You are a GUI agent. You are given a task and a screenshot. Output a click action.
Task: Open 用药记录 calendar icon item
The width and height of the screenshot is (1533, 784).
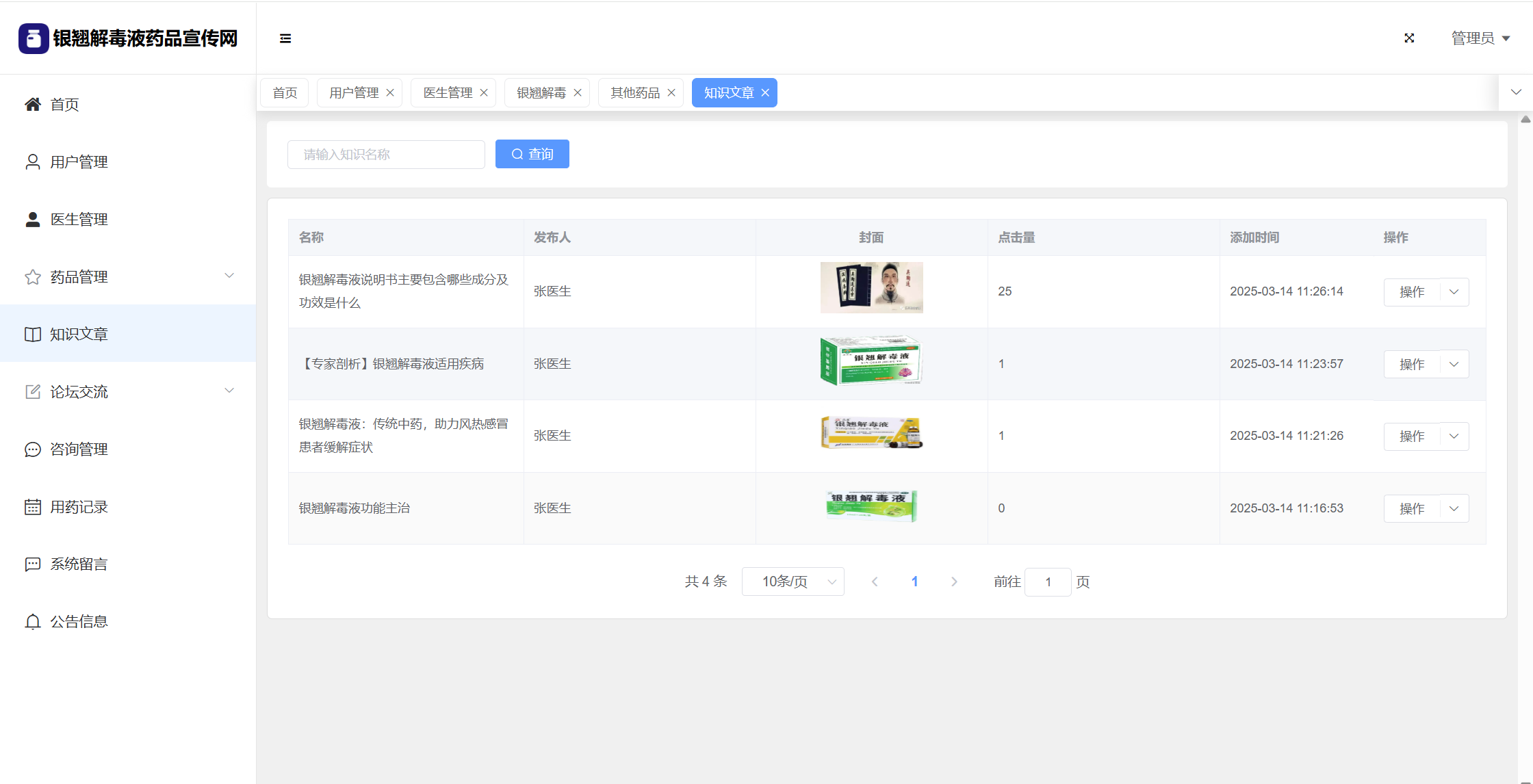(32, 507)
